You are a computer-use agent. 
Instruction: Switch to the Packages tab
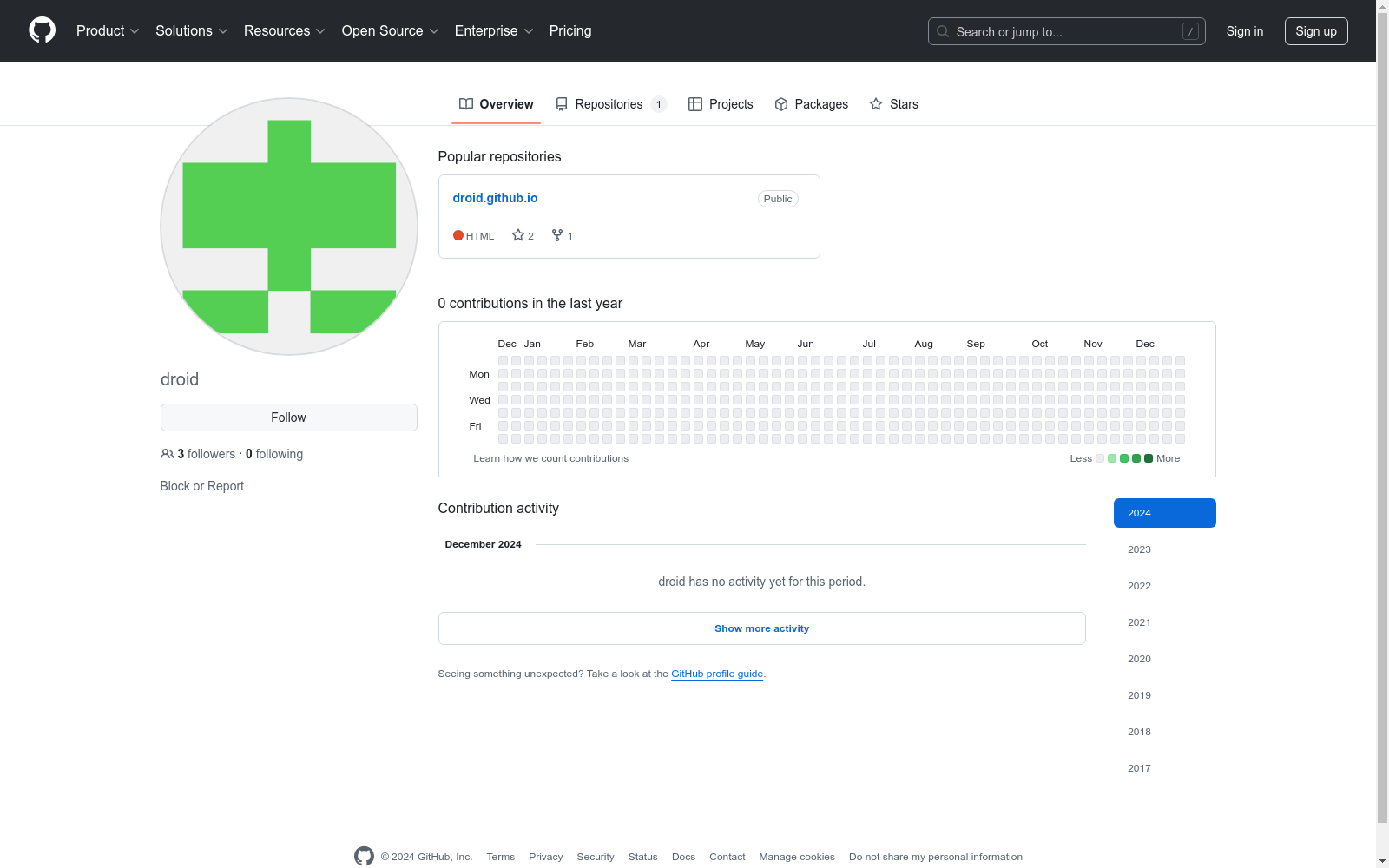811,104
